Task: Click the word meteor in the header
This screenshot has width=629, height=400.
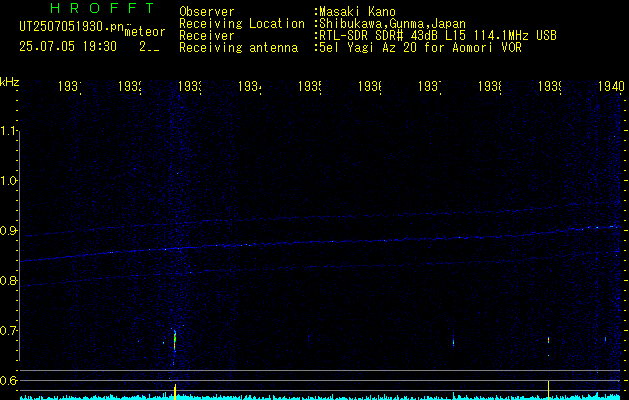Action: point(145,32)
